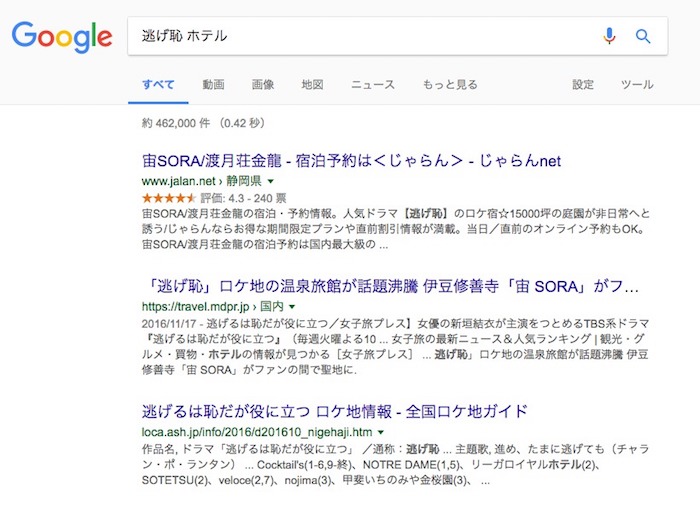
Task: Click the orange star rating icons
Action: pos(166,198)
